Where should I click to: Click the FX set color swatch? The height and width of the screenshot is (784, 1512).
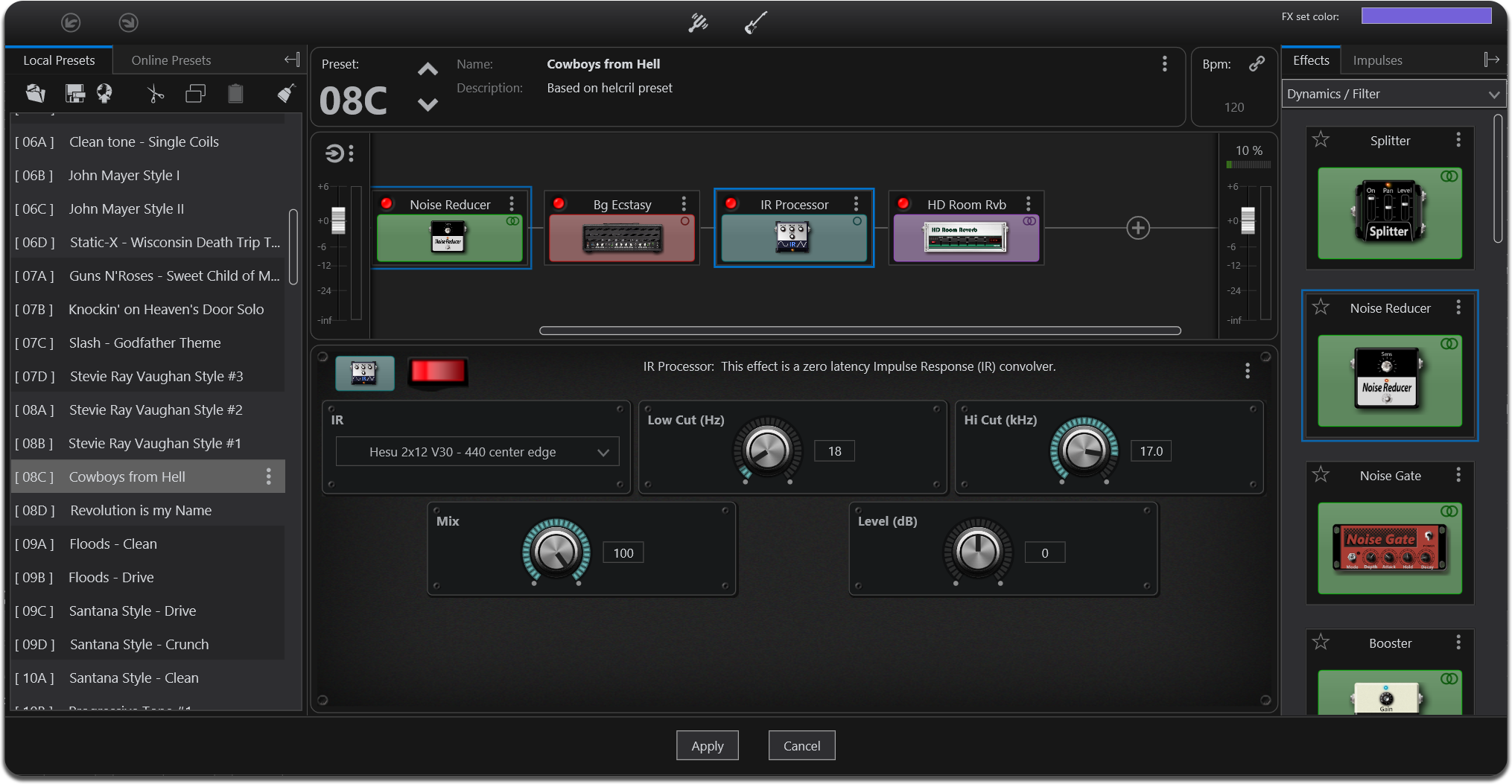click(1426, 16)
